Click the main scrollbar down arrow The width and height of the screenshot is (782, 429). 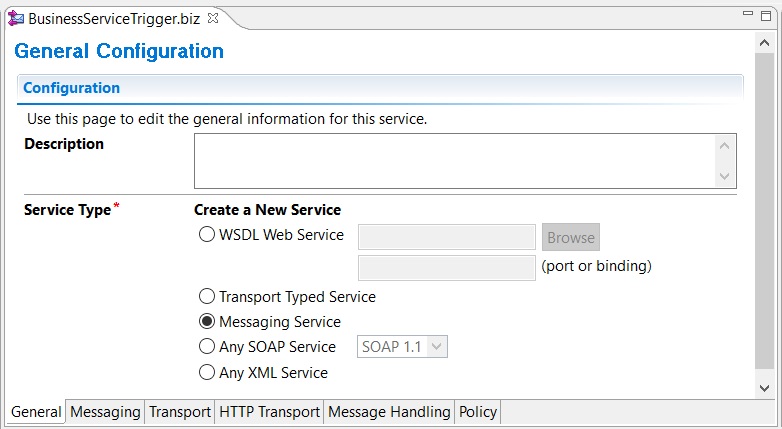point(764,388)
